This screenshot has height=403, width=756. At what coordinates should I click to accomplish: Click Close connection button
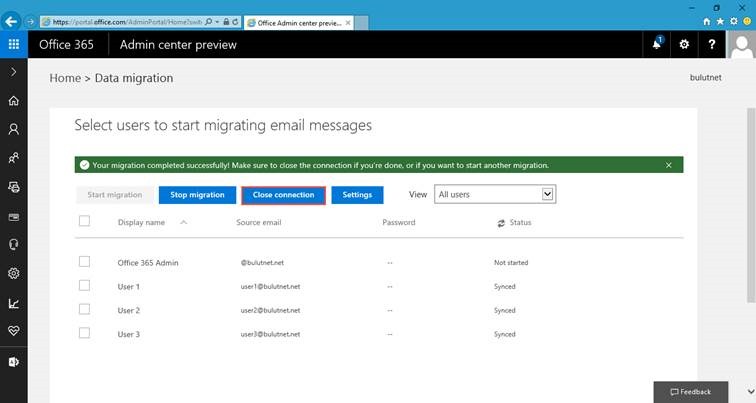click(284, 195)
